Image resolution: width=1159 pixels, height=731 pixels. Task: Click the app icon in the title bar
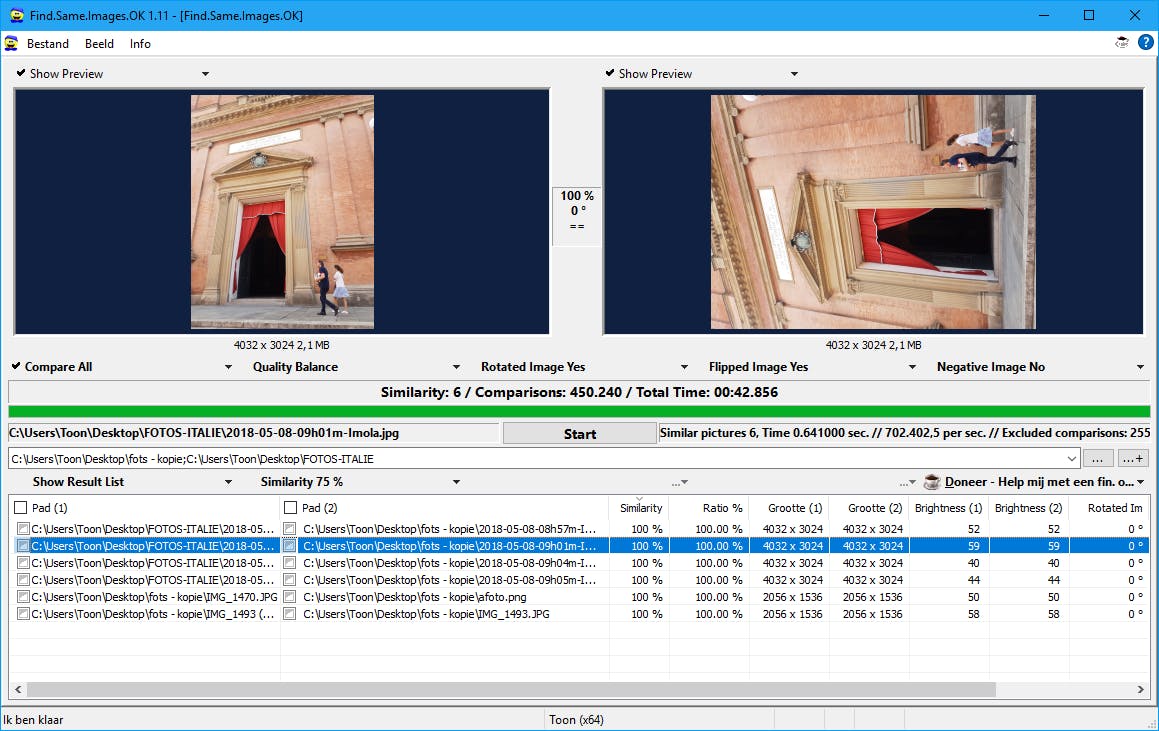(16, 16)
